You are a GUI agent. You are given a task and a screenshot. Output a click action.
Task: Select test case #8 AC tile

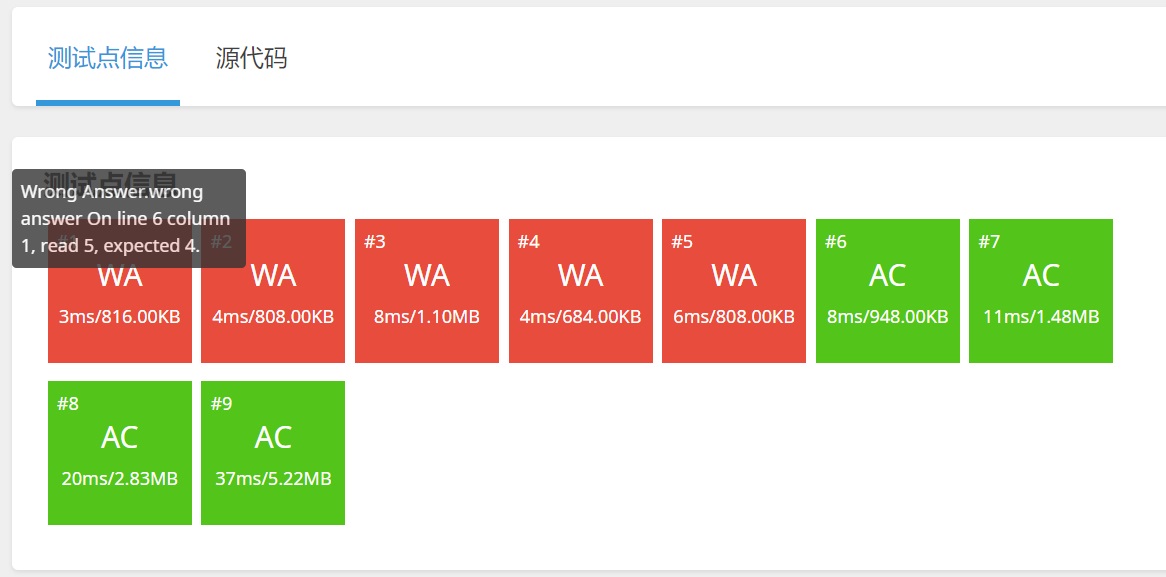[120, 453]
